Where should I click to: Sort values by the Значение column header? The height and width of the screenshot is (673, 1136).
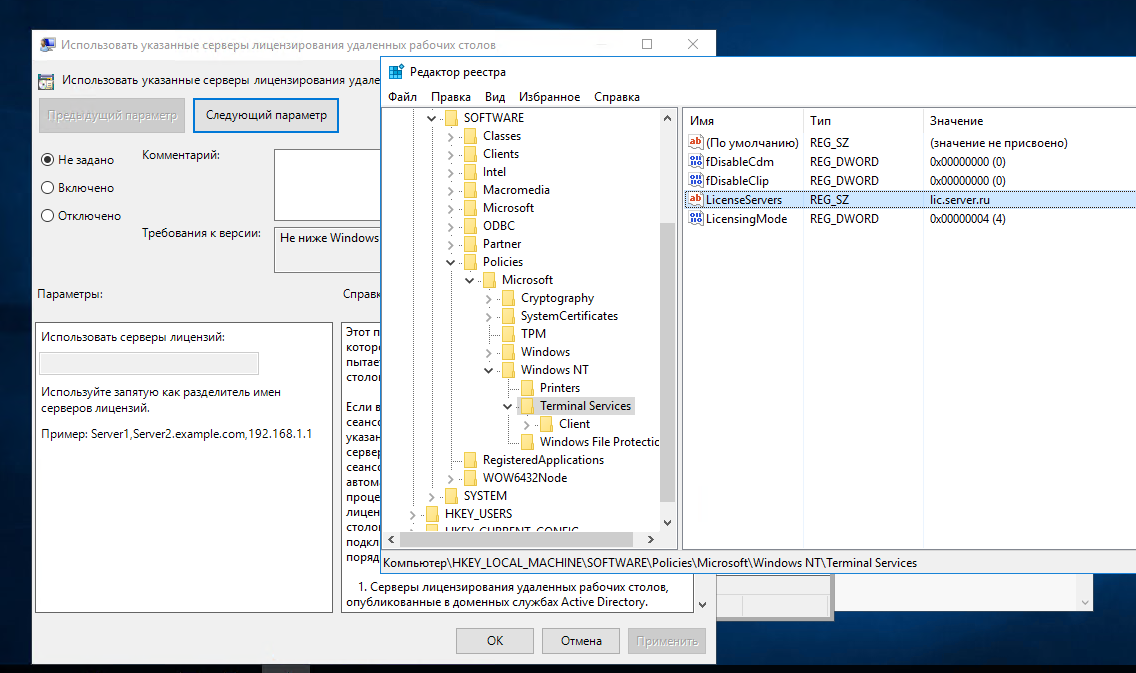point(1030,121)
